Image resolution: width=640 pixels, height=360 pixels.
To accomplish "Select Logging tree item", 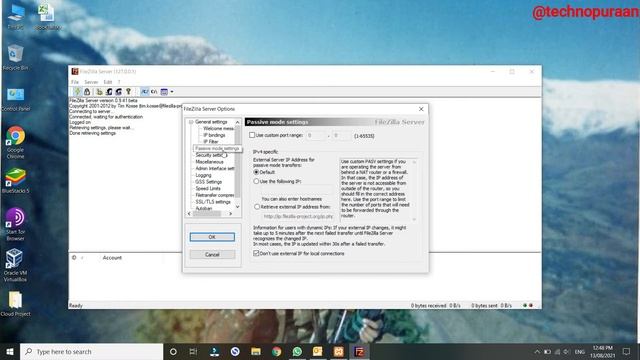I will click(x=203, y=175).
